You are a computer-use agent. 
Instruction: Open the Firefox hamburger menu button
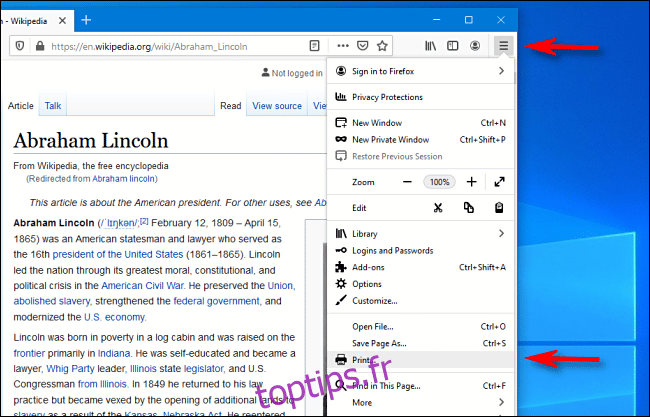[503, 46]
